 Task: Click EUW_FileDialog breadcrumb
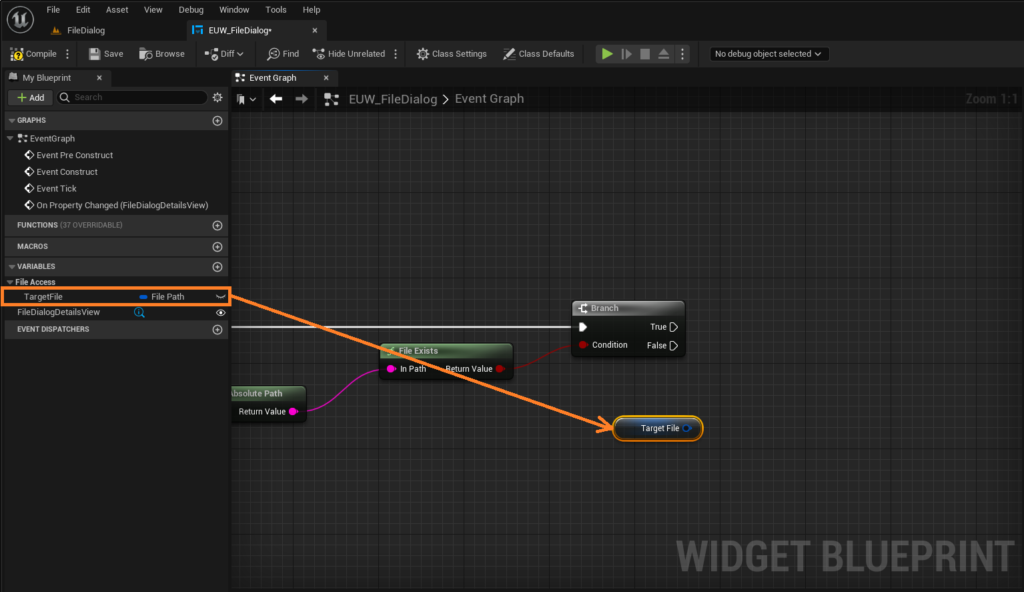[x=392, y=99]
